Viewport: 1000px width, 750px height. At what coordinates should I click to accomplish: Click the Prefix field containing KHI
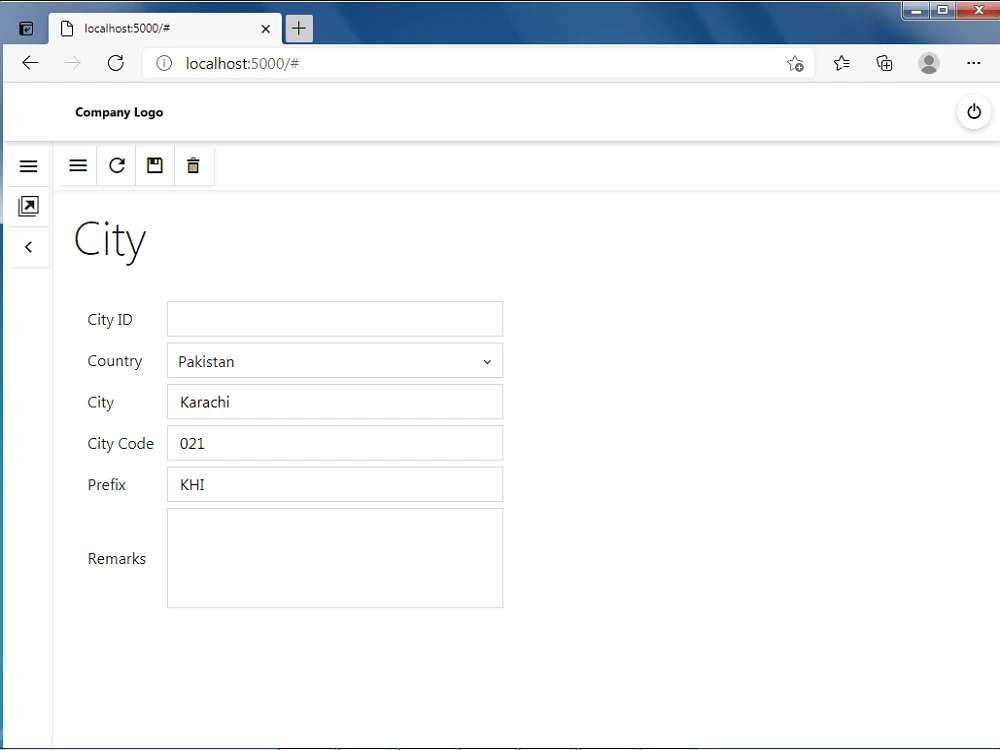coord(335,485)
